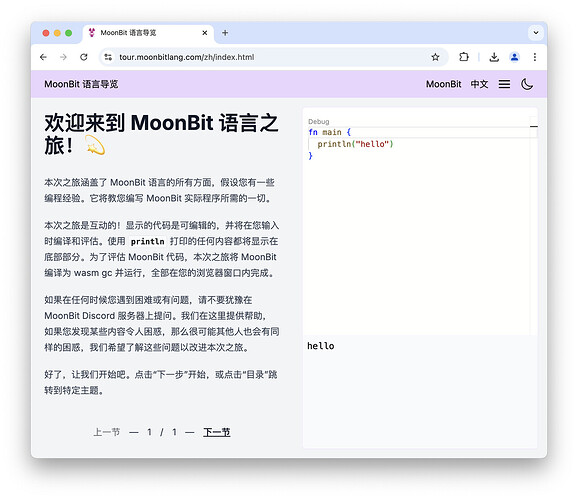Open a new tab with the plus button
The width and height of the screenshot is (579, 500).
225,33
